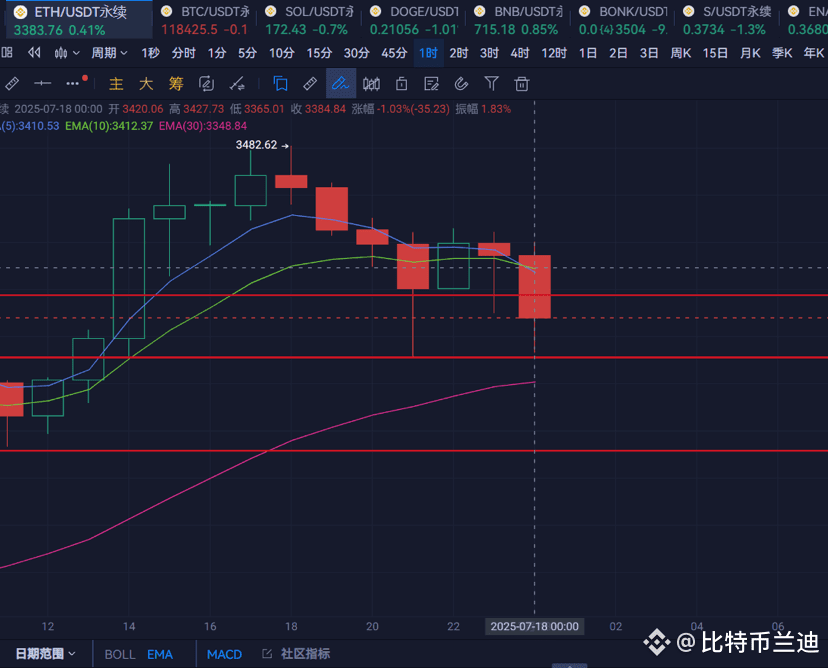Select the 15分 timeframe

tap(319, 53)
